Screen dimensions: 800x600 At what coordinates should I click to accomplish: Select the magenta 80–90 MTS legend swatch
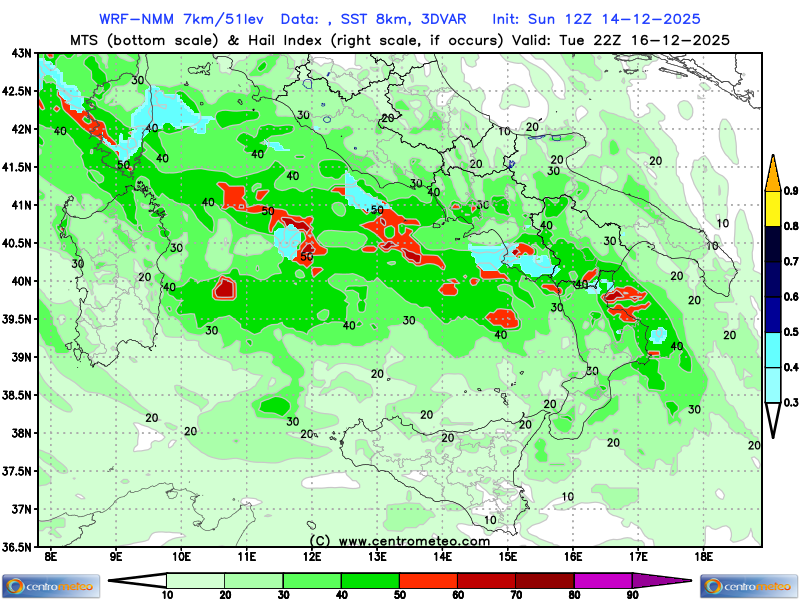pyautogui.click(x=603, y=580)
